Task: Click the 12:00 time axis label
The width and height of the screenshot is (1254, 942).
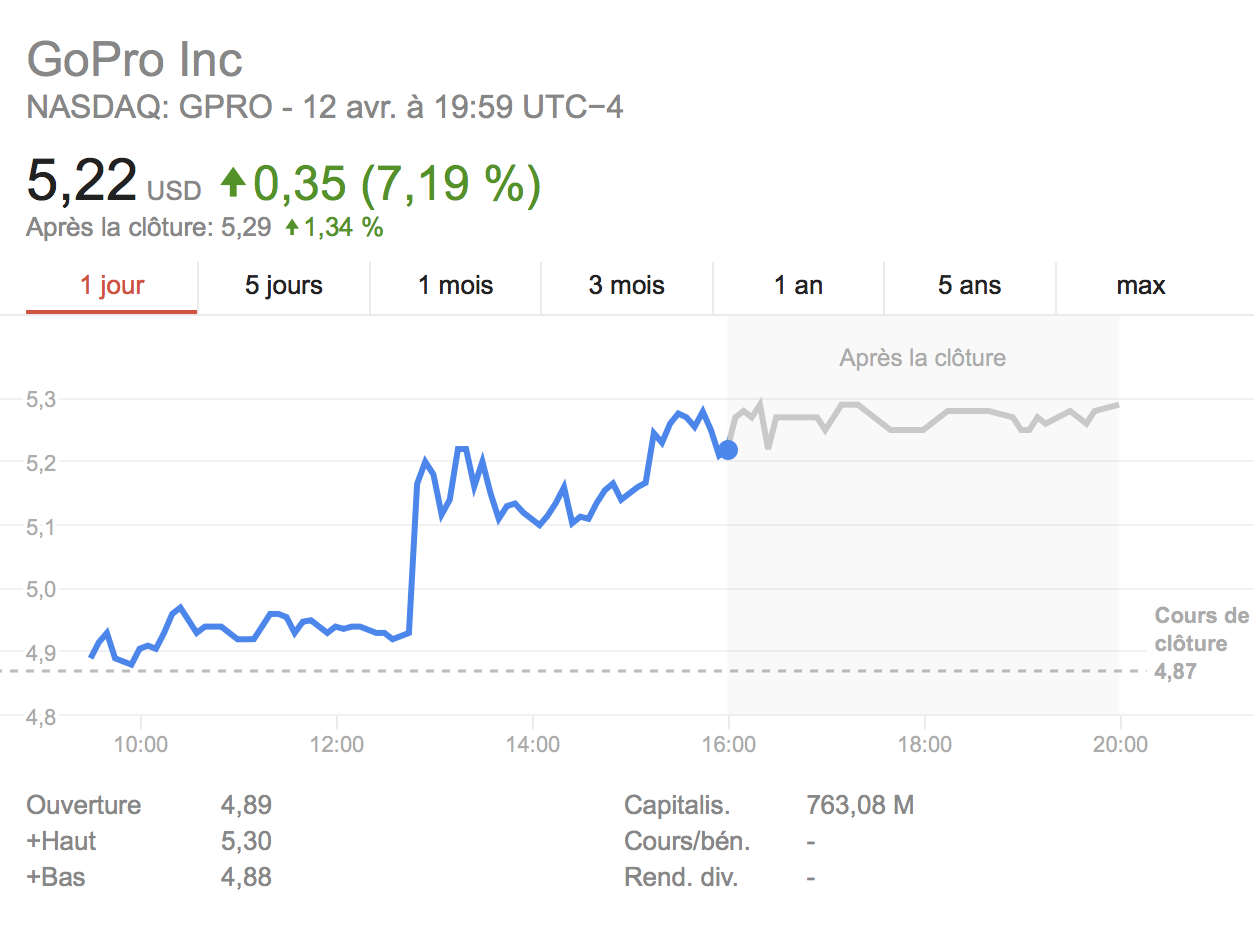Action: tap(337, 745)
